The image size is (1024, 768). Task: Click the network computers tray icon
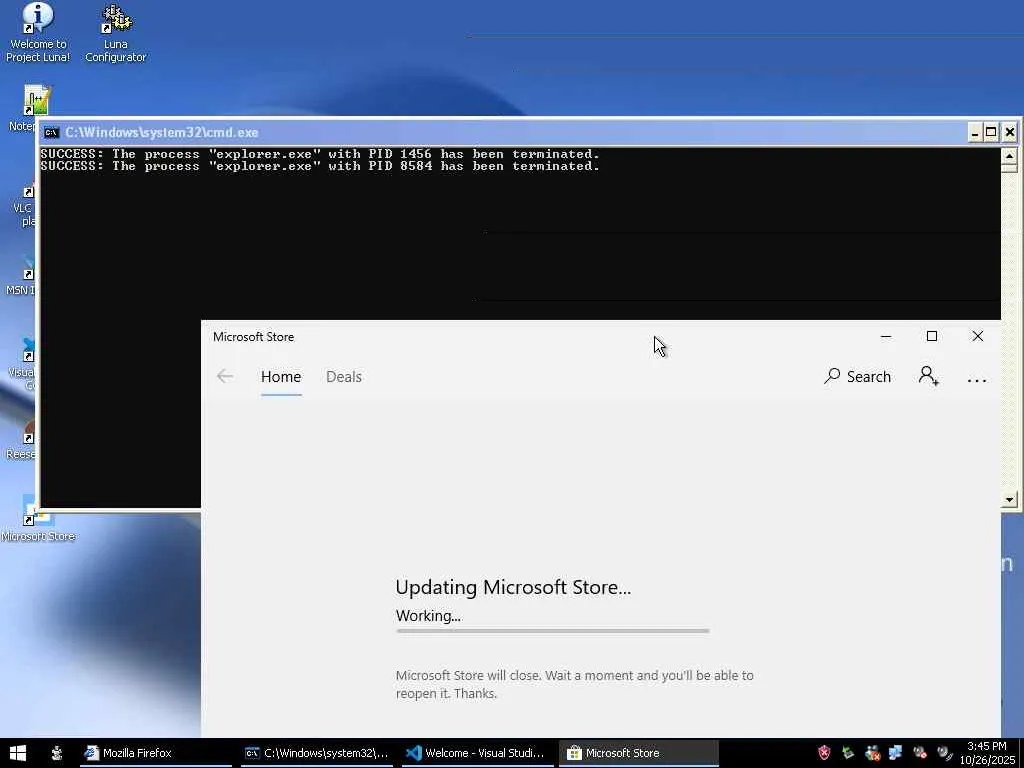[x=895, y=753]
